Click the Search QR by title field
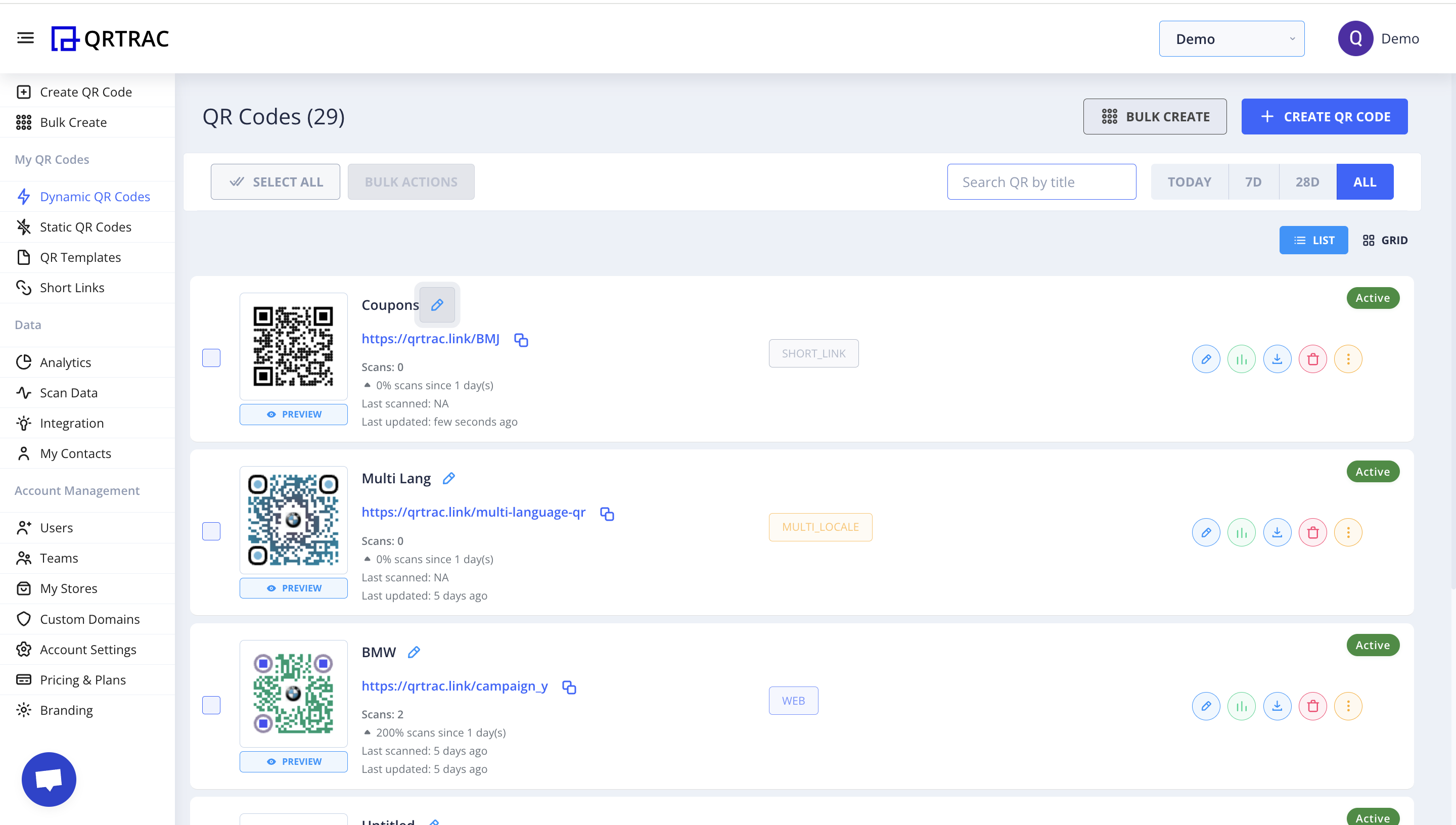The image size is (1456, 825). point(1041,182)
